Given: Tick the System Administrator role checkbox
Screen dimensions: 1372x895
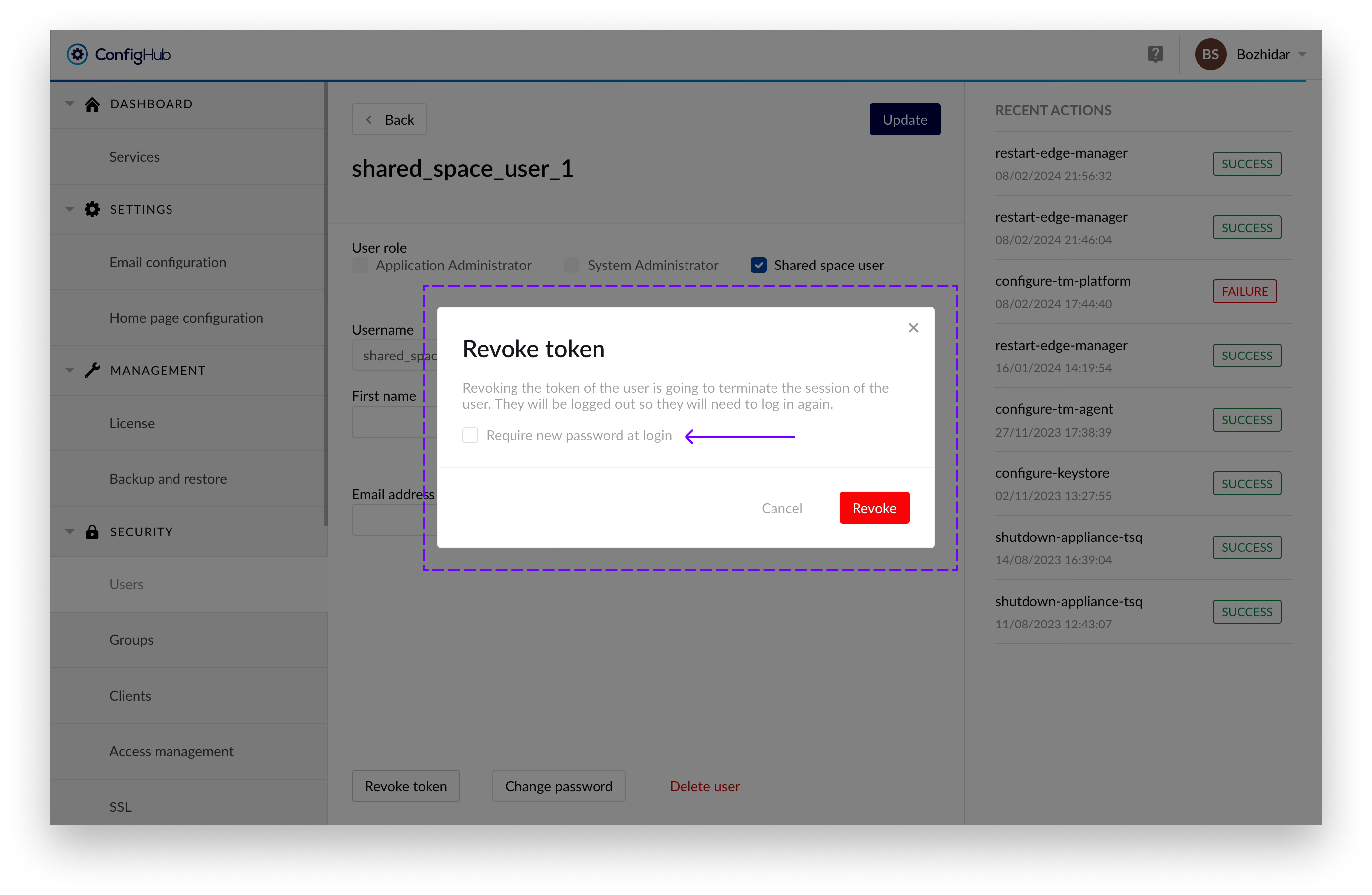Looking at the screenshot, I should [571, 266].
